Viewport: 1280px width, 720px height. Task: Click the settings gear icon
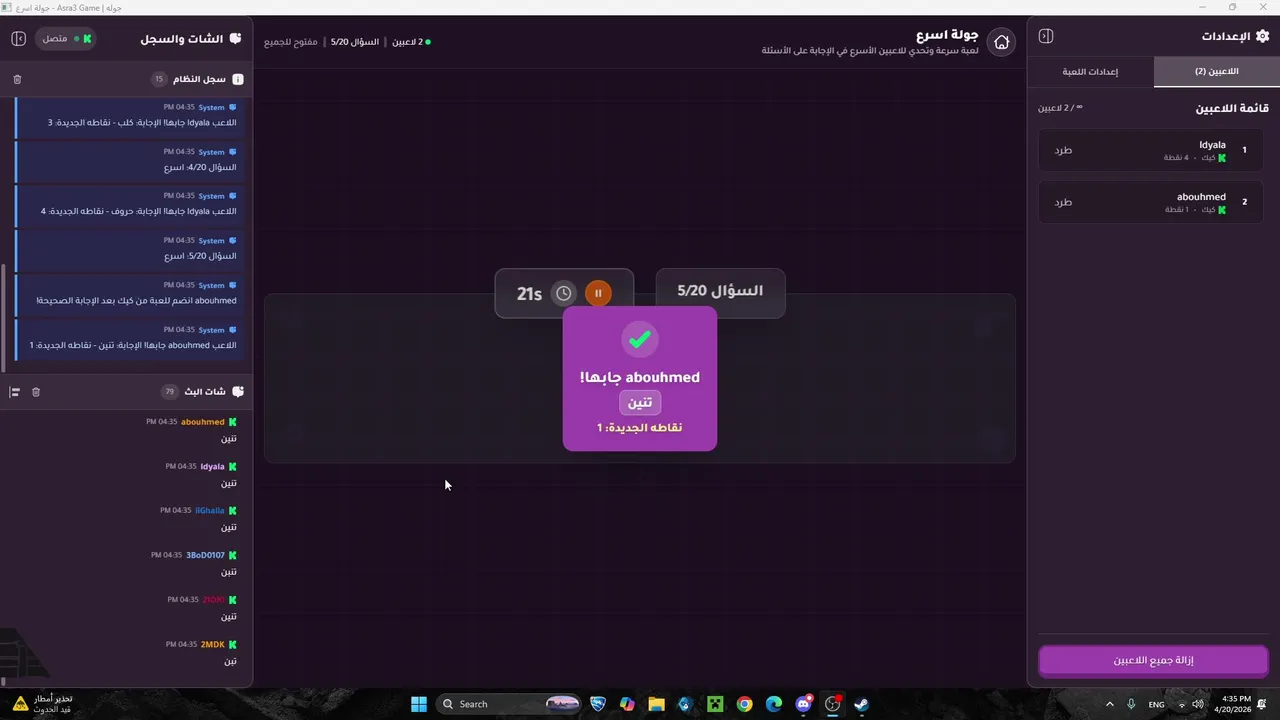[1262, 36]
